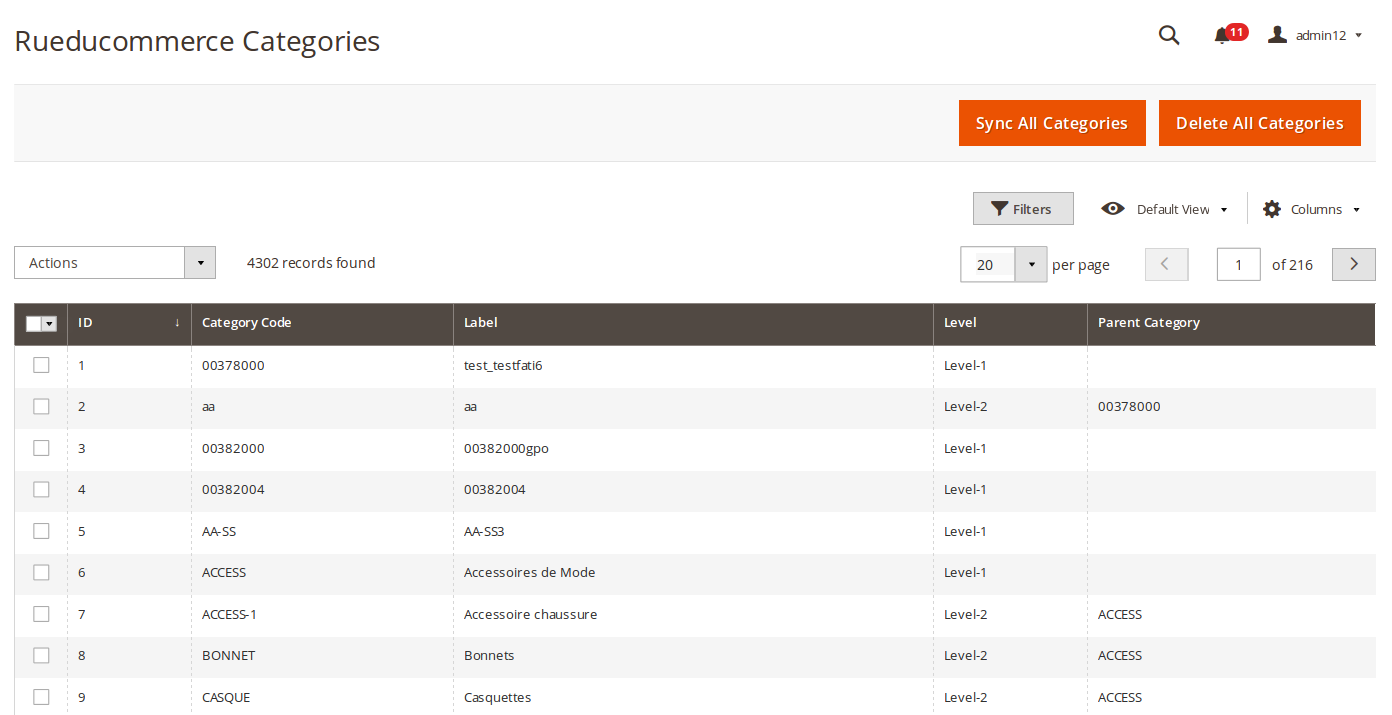Open the search magnifier icon

[x=1169, y=36]
